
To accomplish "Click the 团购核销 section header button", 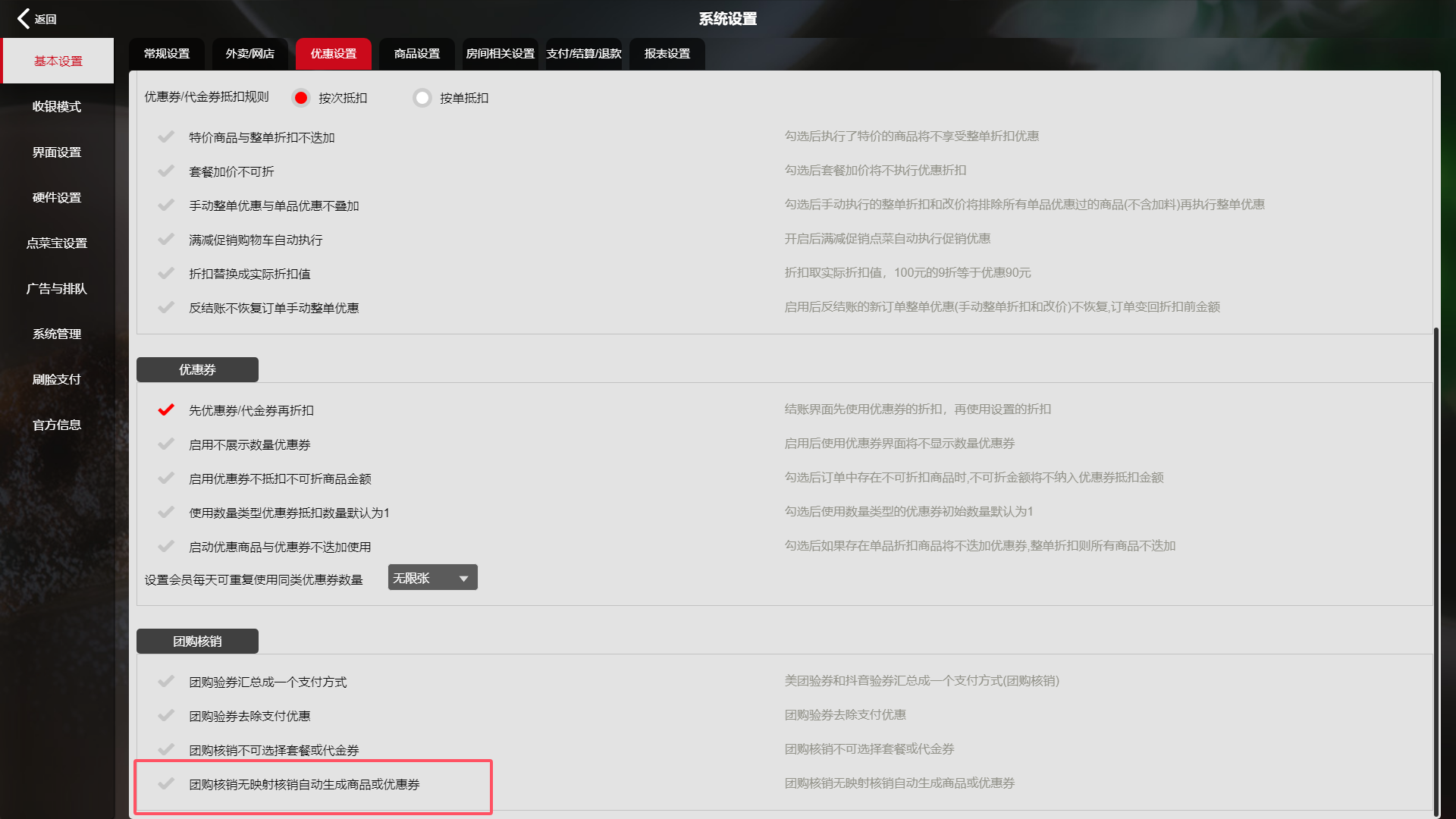I will click(x=197, y=641).
